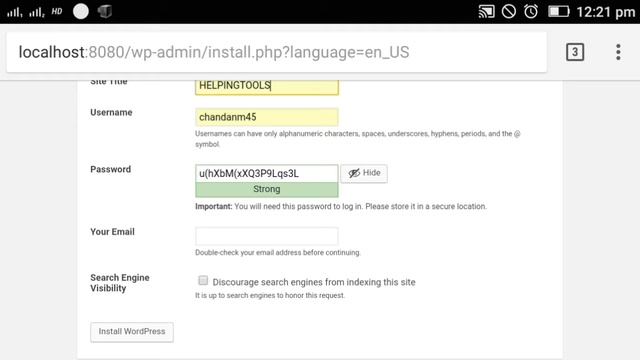Click the Your Email label
The height and width of the screenshot is (360, 640).
(112, 232)
